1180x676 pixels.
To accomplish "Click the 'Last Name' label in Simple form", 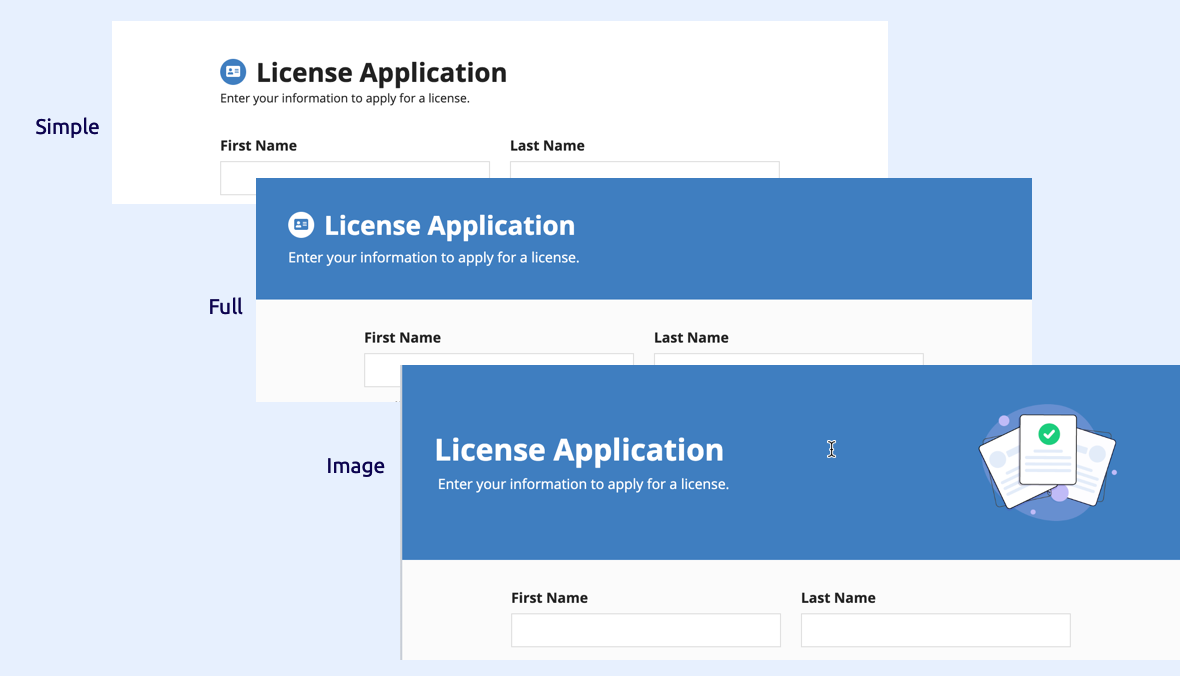I will pyautogui.click(x=547, y=145).
